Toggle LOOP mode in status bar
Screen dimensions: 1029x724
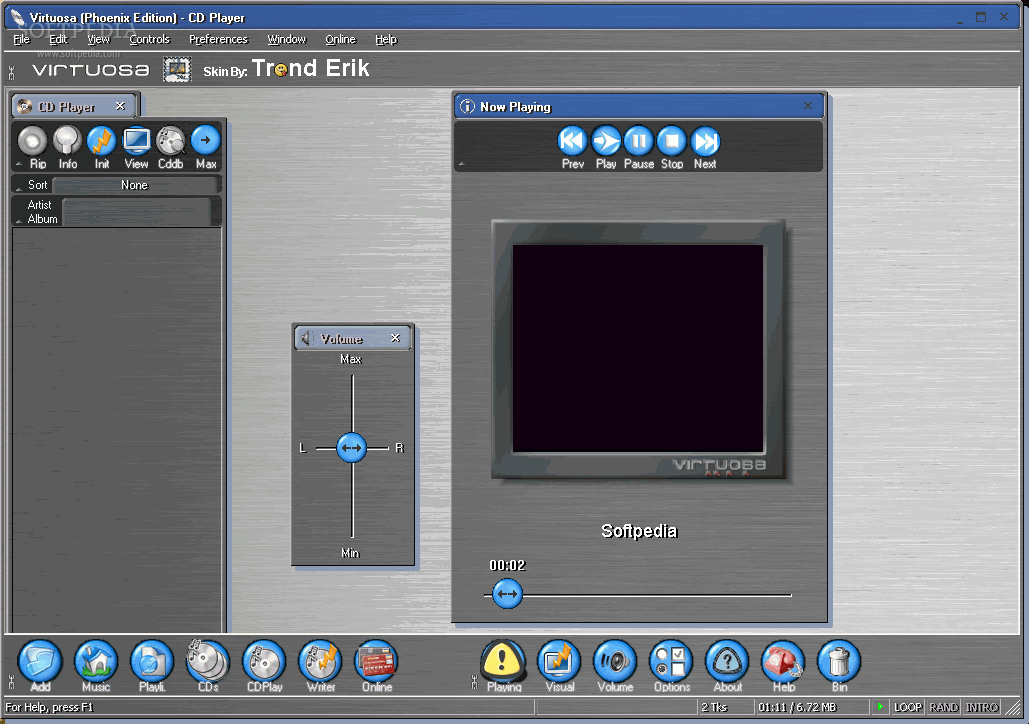tap(908, 707)
